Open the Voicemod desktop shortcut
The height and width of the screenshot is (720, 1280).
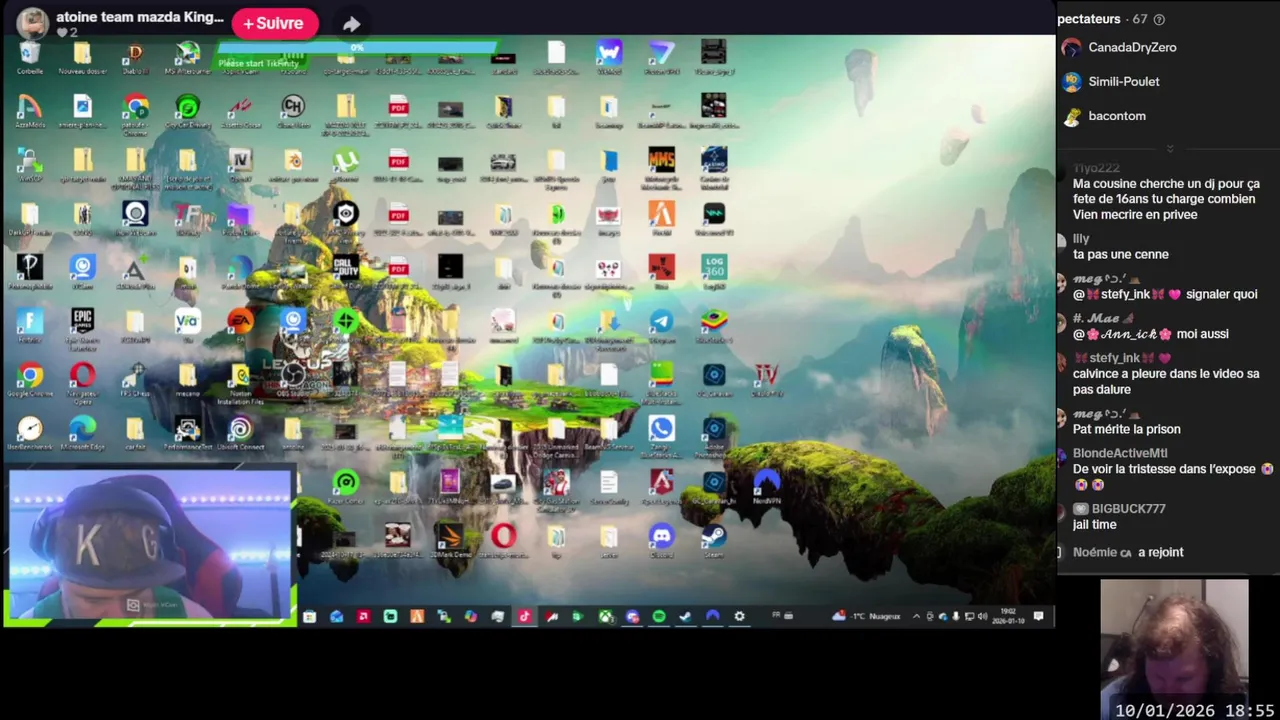[x=713, y=220]
